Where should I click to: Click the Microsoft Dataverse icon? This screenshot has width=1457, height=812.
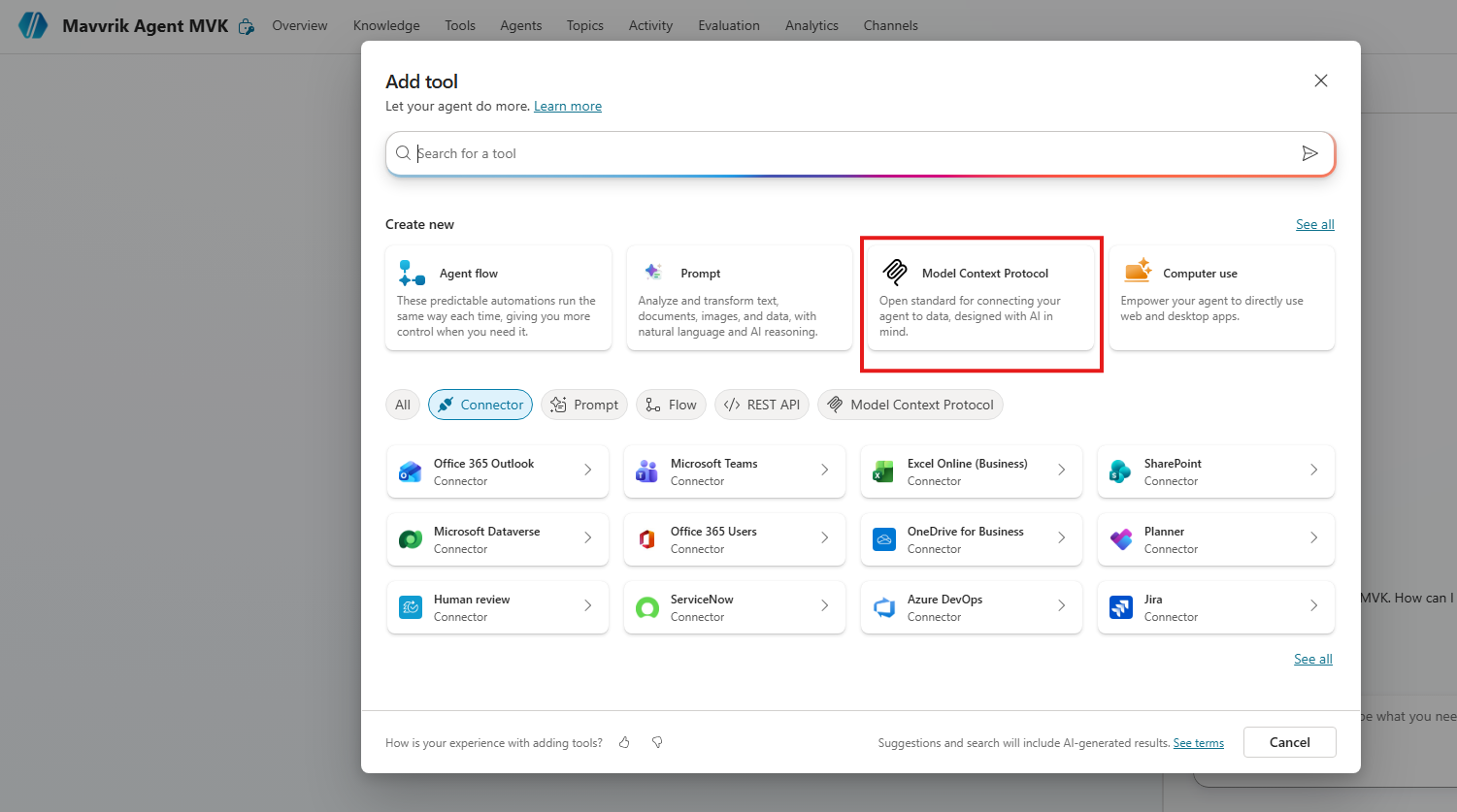coord(411,540)
